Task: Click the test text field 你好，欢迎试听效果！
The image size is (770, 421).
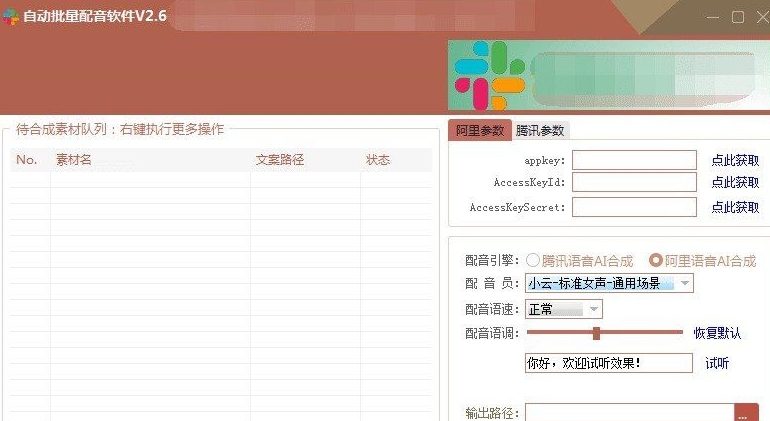Action: tap(608, 363)
